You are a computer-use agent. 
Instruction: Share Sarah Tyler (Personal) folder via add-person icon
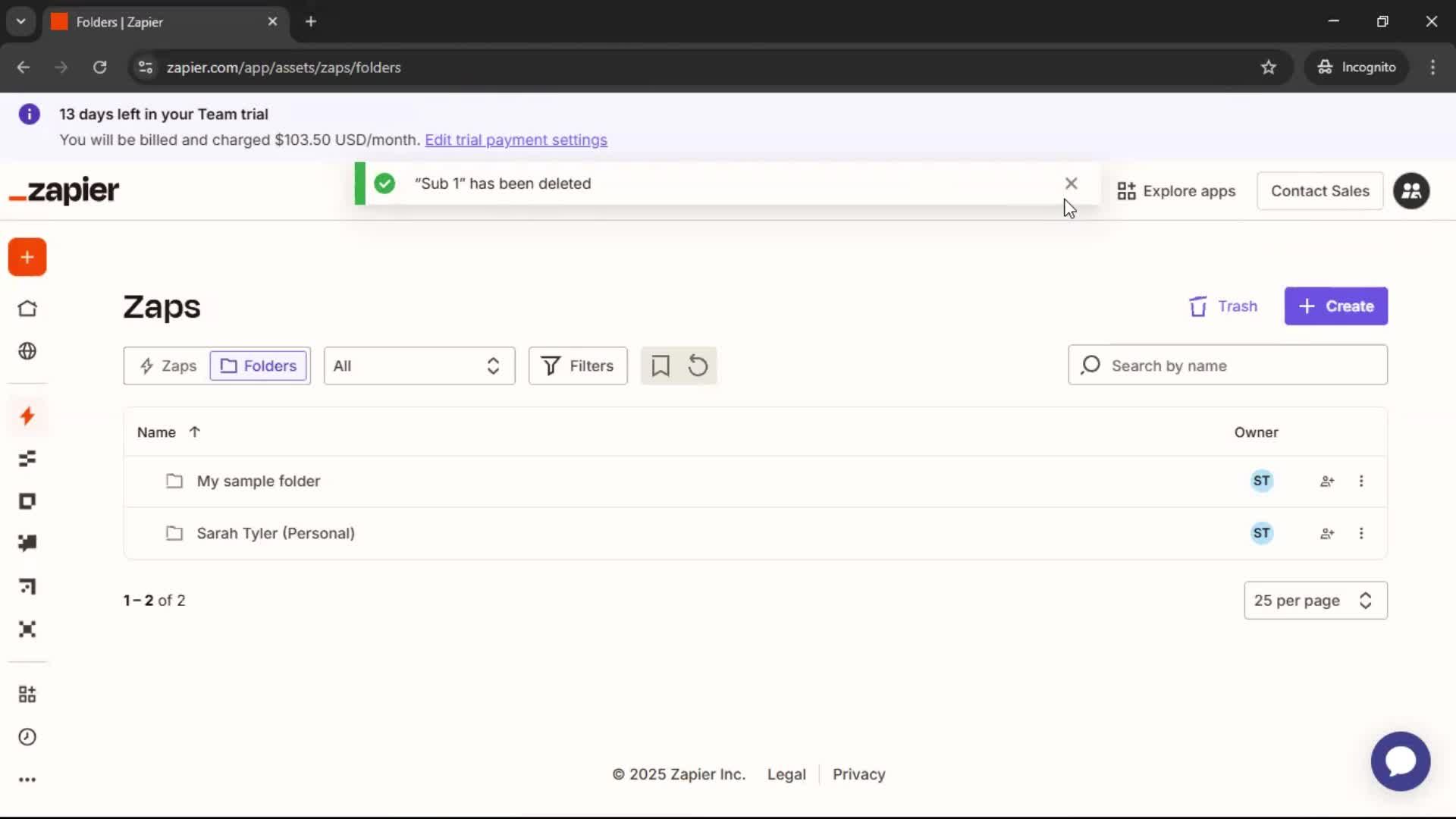1327,534
